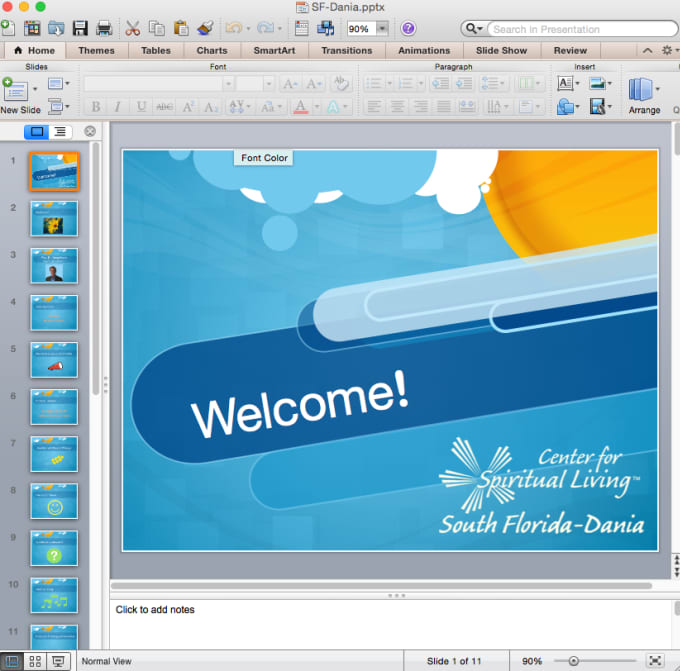Click the Arrange icon

coord(640,90)
